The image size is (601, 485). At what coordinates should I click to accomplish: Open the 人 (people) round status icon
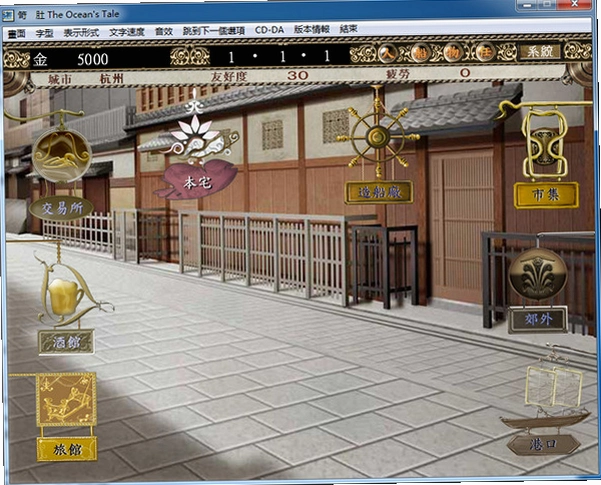387,53
